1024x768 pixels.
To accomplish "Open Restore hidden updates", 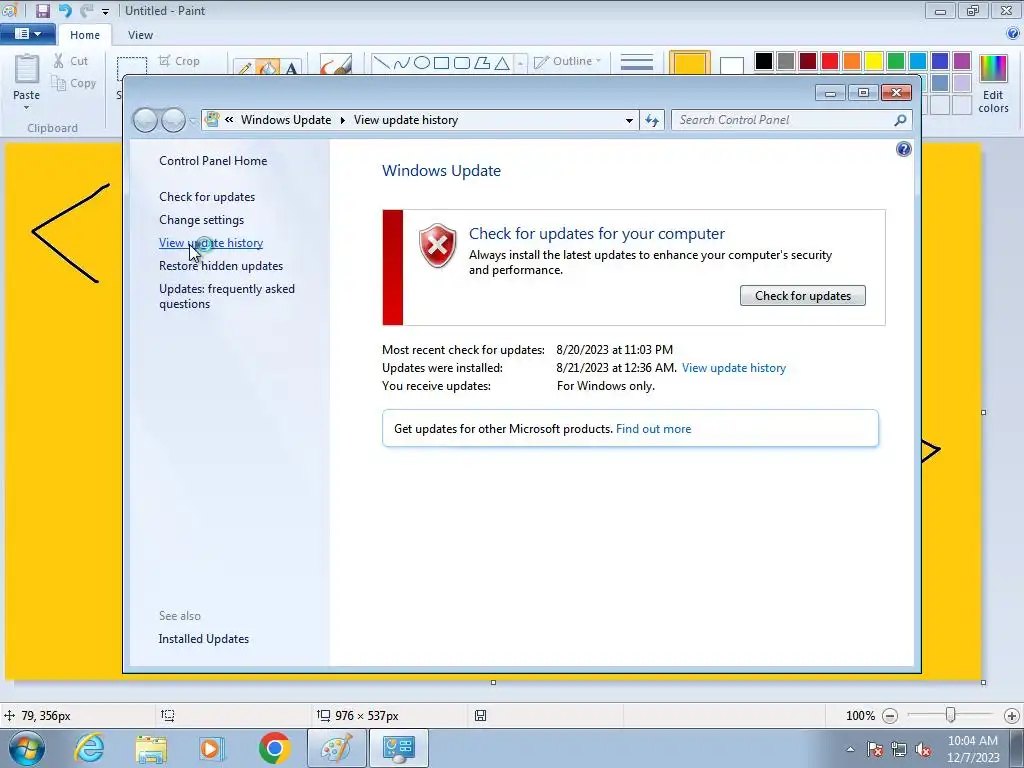I will 221,266.
